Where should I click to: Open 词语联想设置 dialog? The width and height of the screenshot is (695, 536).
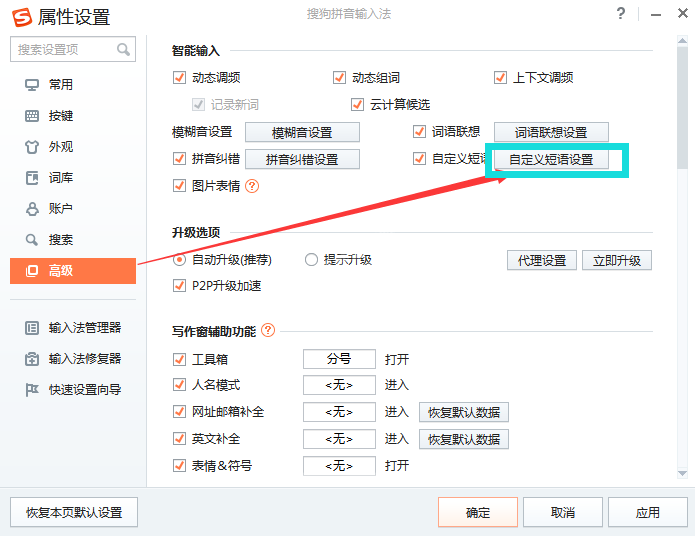click(x=551, y=132)
